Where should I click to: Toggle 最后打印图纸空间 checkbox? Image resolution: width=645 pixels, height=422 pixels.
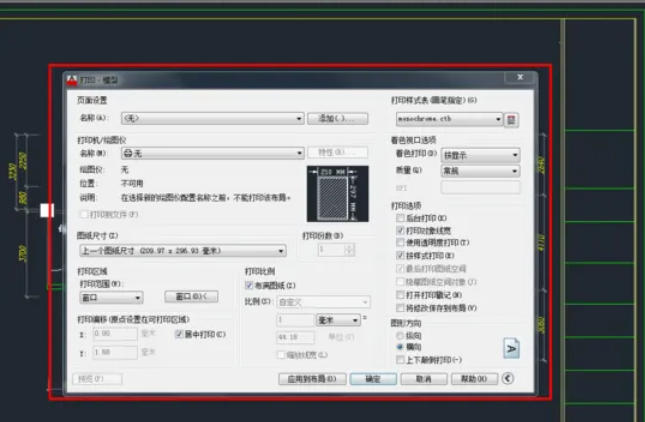[x=400, y=269]
